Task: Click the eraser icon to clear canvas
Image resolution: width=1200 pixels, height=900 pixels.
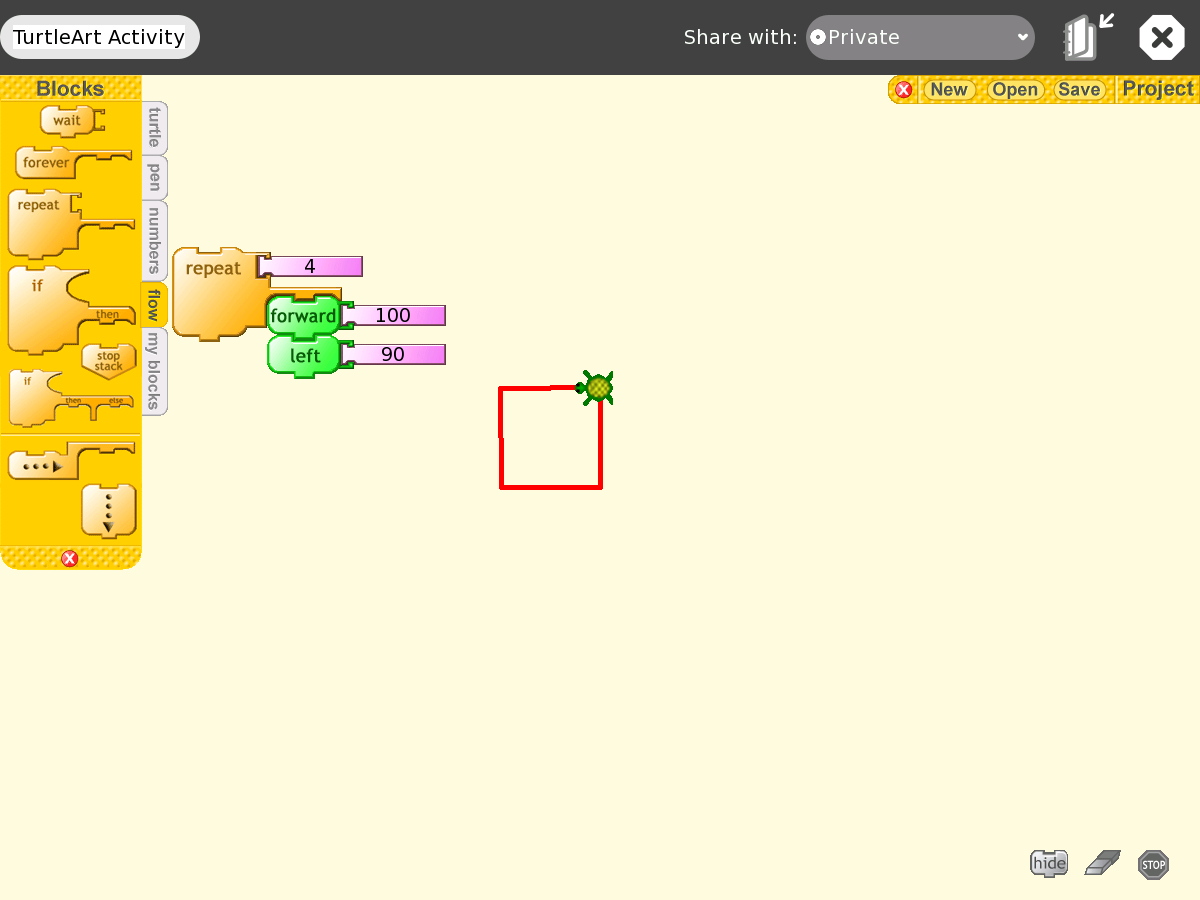Action: pyautogui.click(x=1102, y=863)
